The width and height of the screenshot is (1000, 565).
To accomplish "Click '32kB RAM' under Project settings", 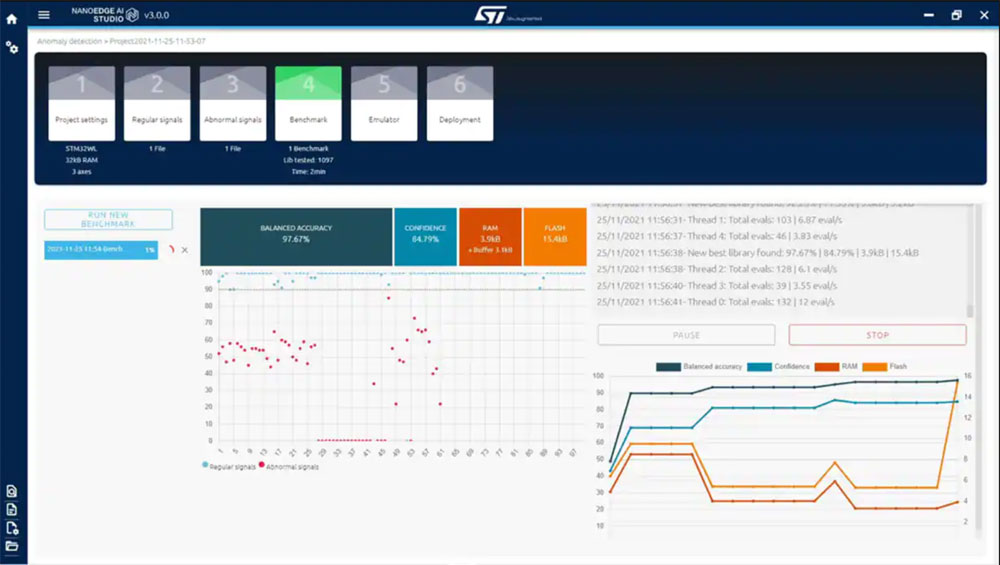I will [x=82, y=160].
